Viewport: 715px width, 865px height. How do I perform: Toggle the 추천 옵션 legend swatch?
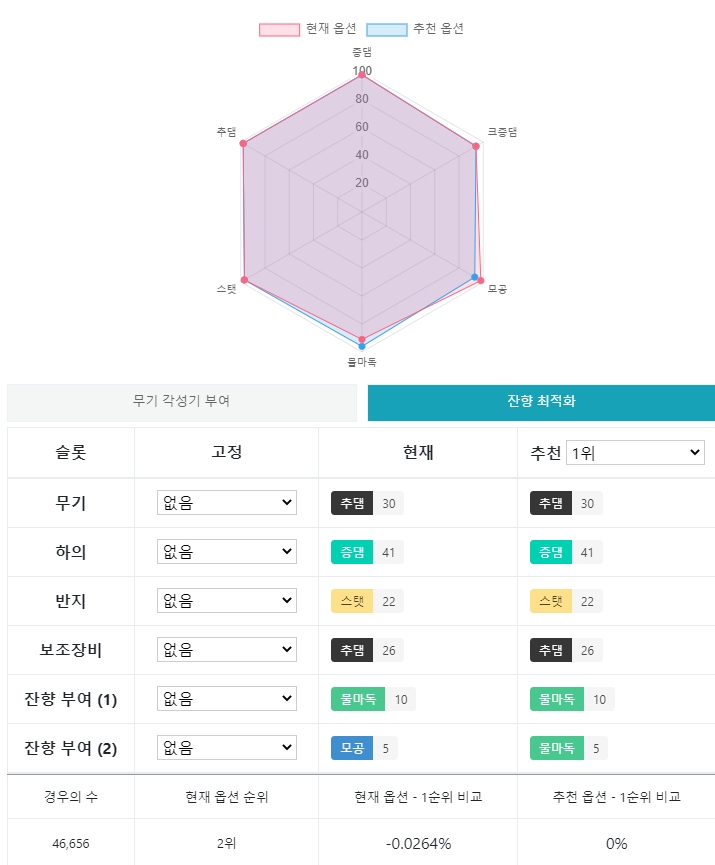tap(387, 29)
